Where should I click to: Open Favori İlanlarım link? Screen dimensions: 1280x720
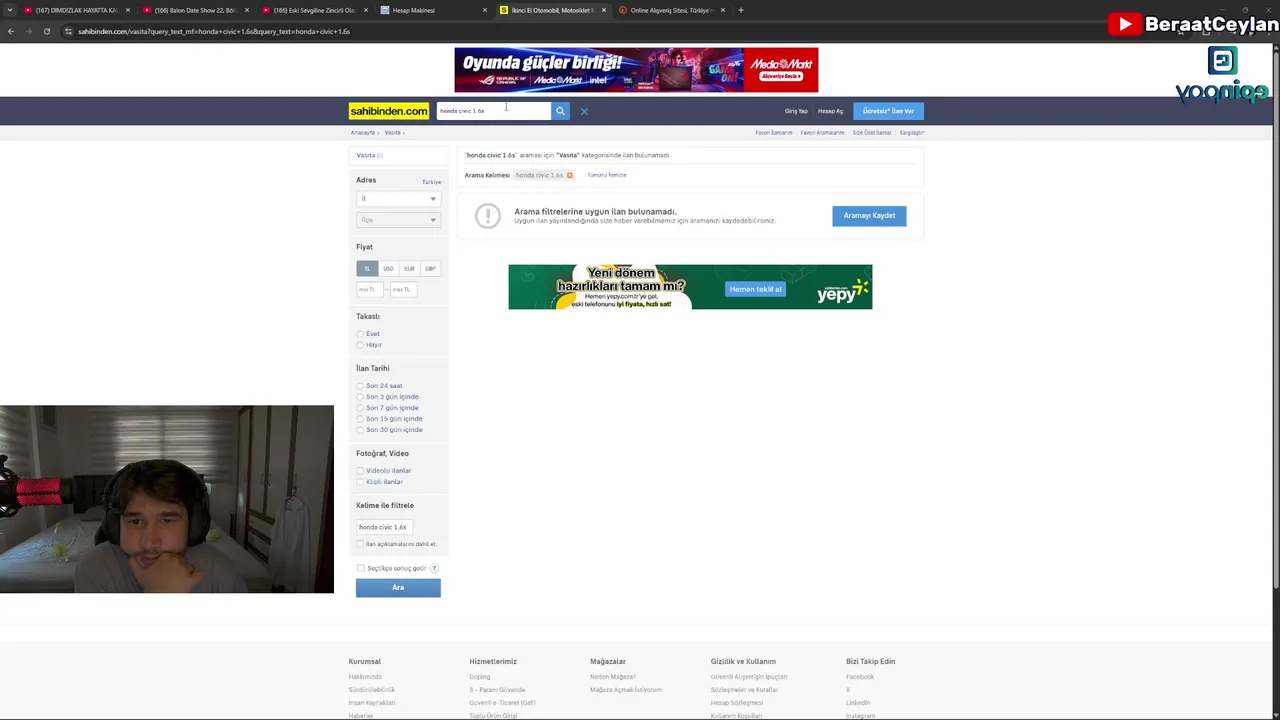774,132
